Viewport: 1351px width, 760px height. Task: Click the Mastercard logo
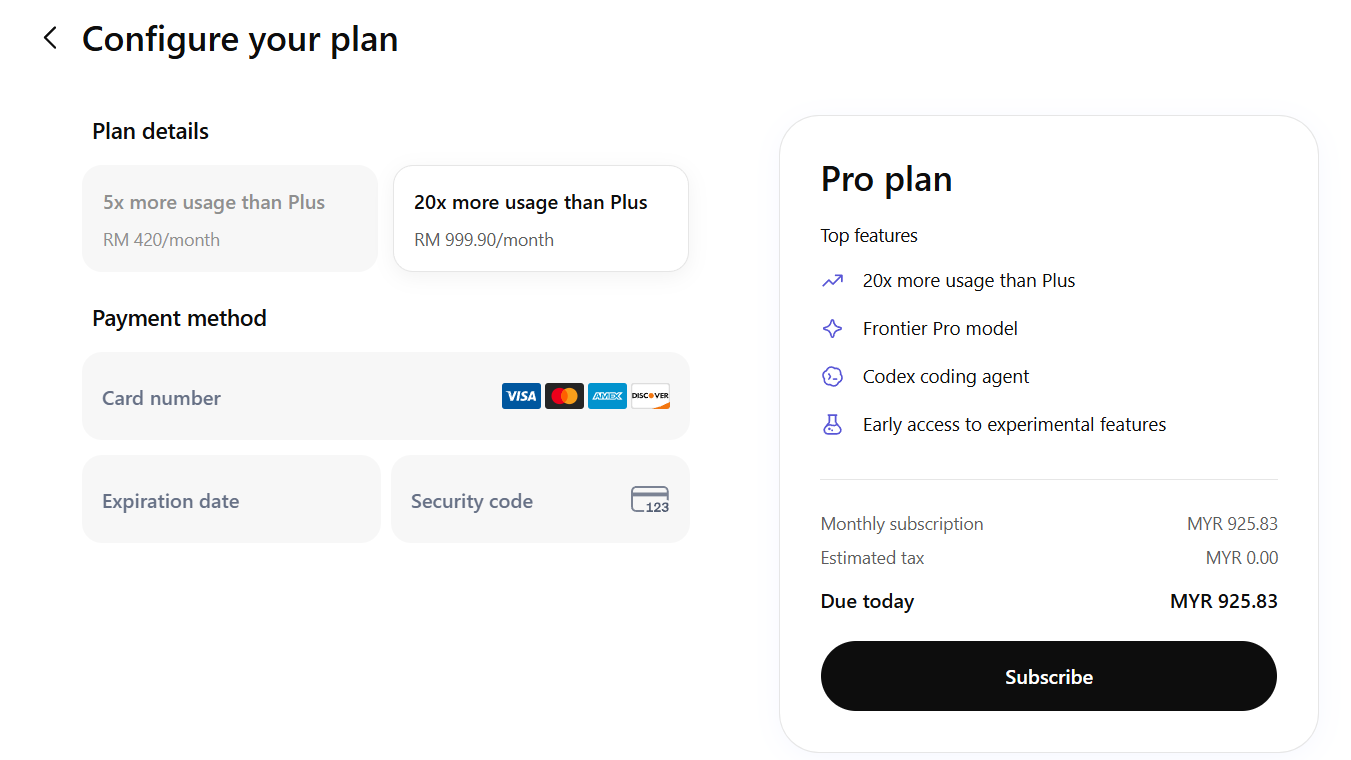click(564, 396)
